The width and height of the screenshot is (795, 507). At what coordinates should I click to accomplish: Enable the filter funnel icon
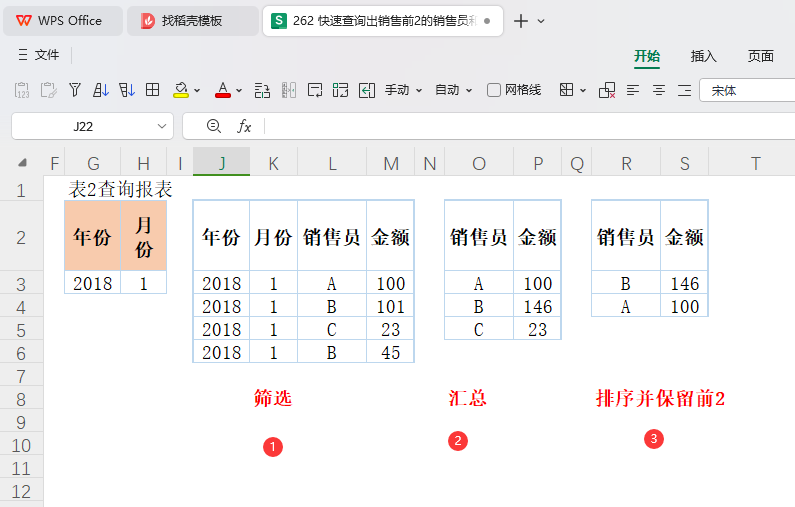pyautogui.click(x=75, y=90)
